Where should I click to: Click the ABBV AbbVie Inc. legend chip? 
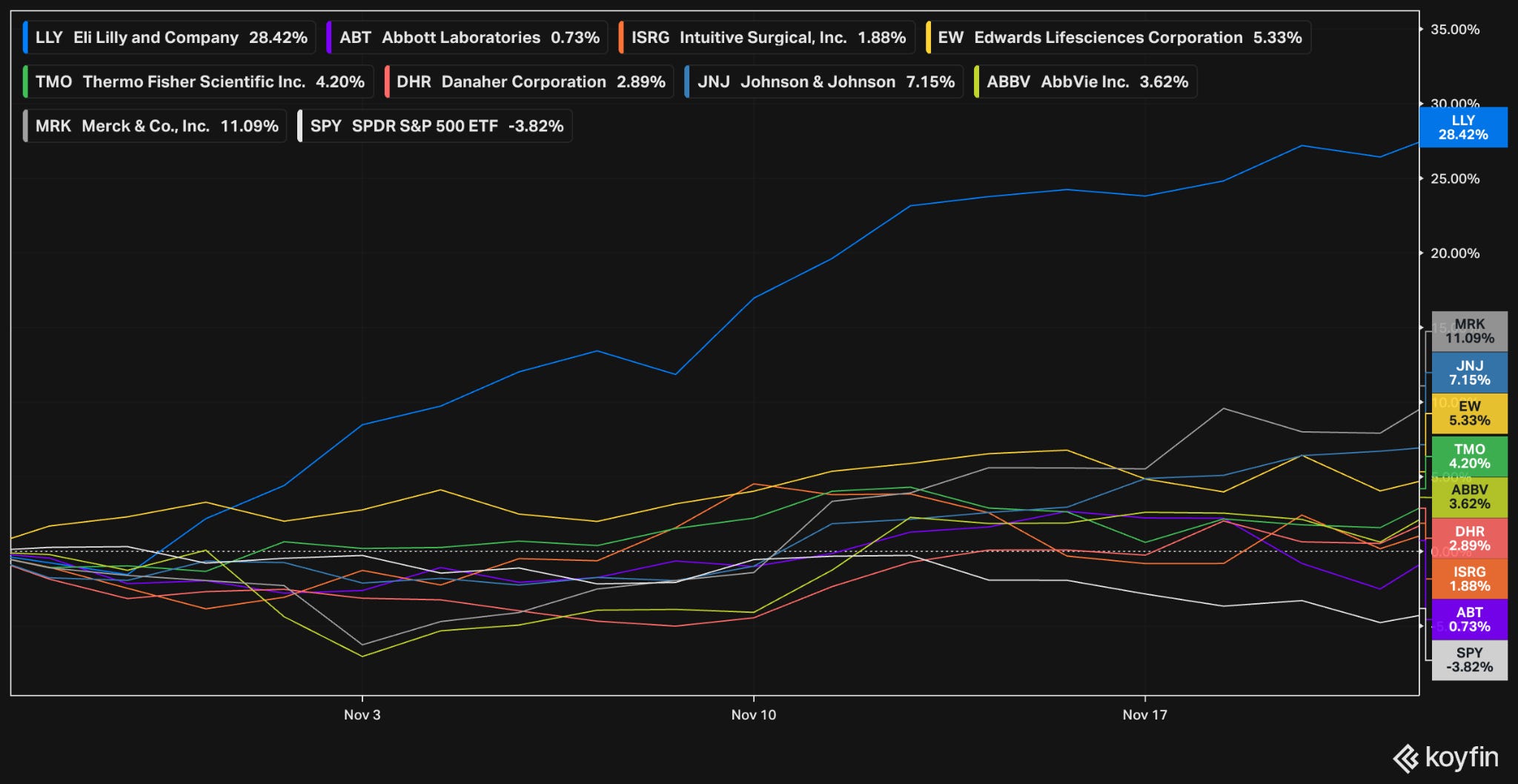[1086, 82]
